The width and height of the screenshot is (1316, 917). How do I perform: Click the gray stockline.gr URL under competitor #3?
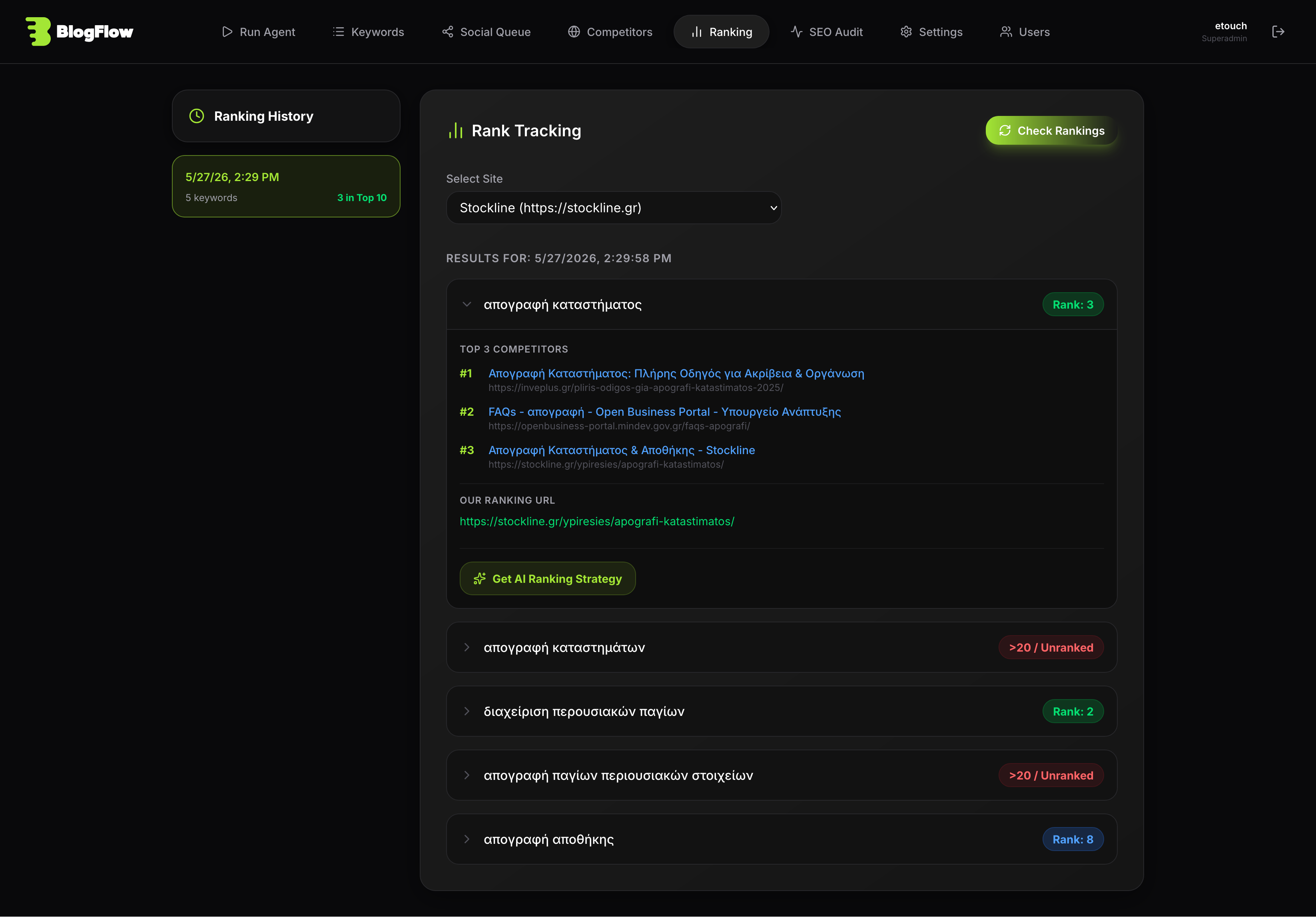[606, 464]
